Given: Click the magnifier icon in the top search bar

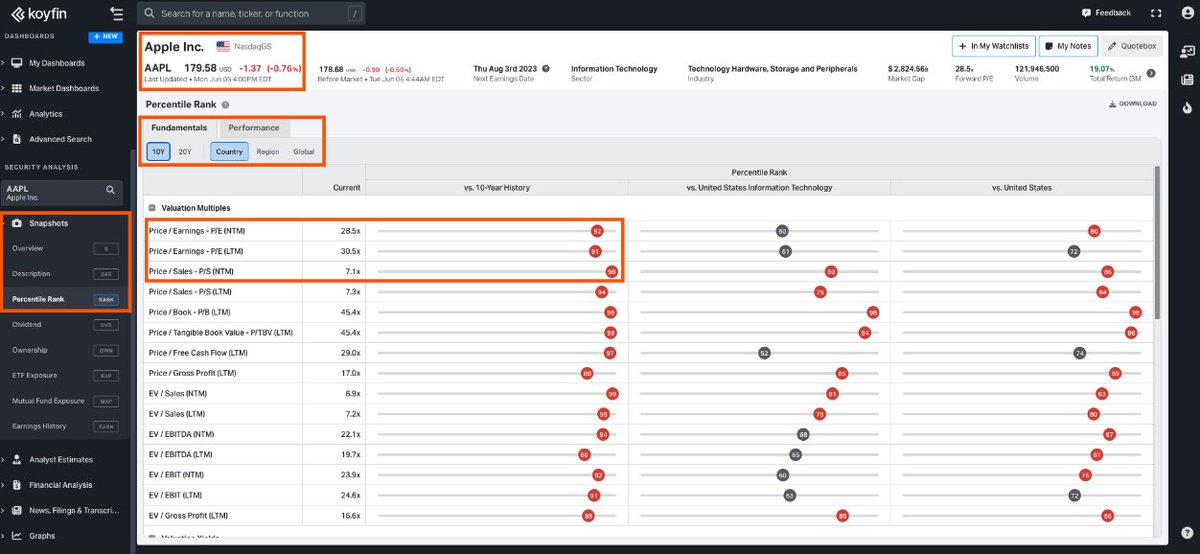Looking at the screenshot, I should point(149,13).
